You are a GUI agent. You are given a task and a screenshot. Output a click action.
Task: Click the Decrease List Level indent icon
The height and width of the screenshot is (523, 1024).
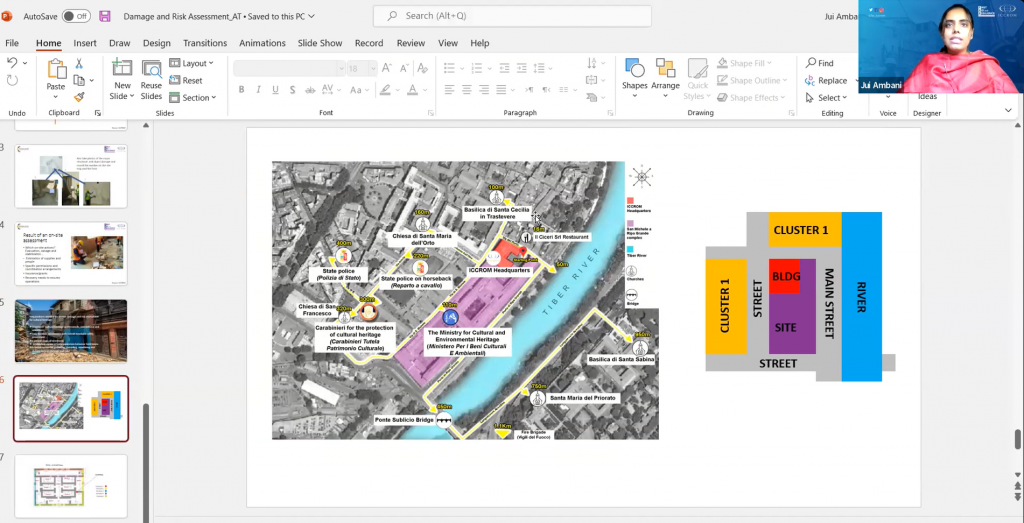click(x=504, y=68)
